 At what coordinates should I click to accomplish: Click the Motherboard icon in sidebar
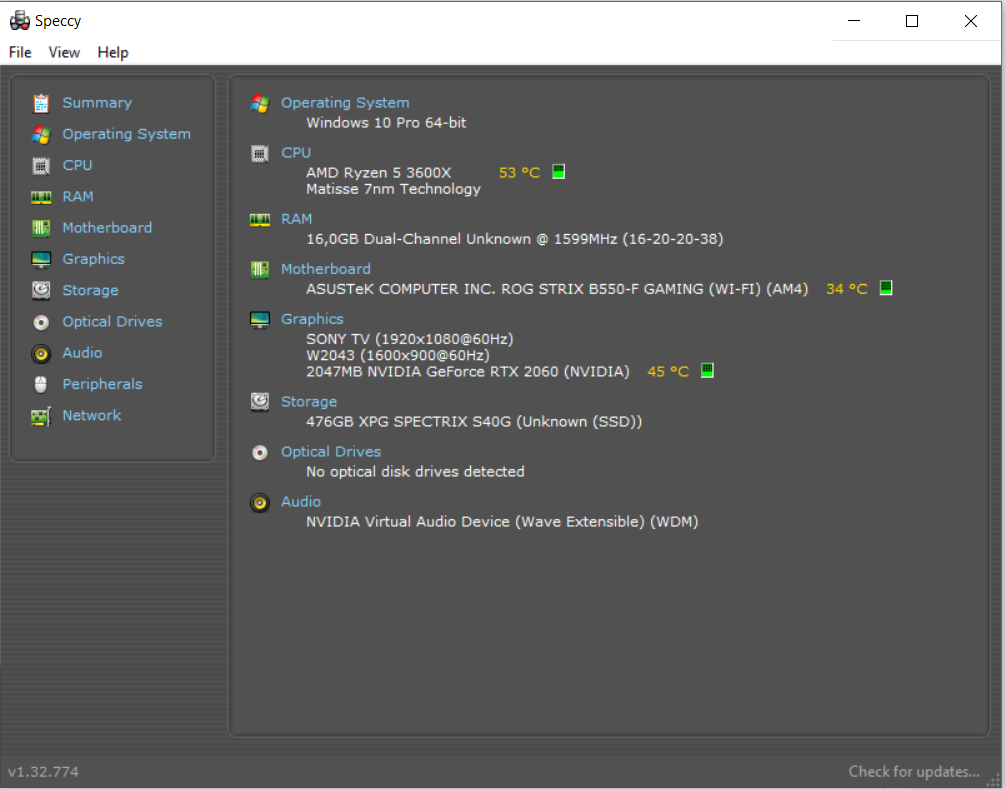pyautogui.click(x=41, y=228)
